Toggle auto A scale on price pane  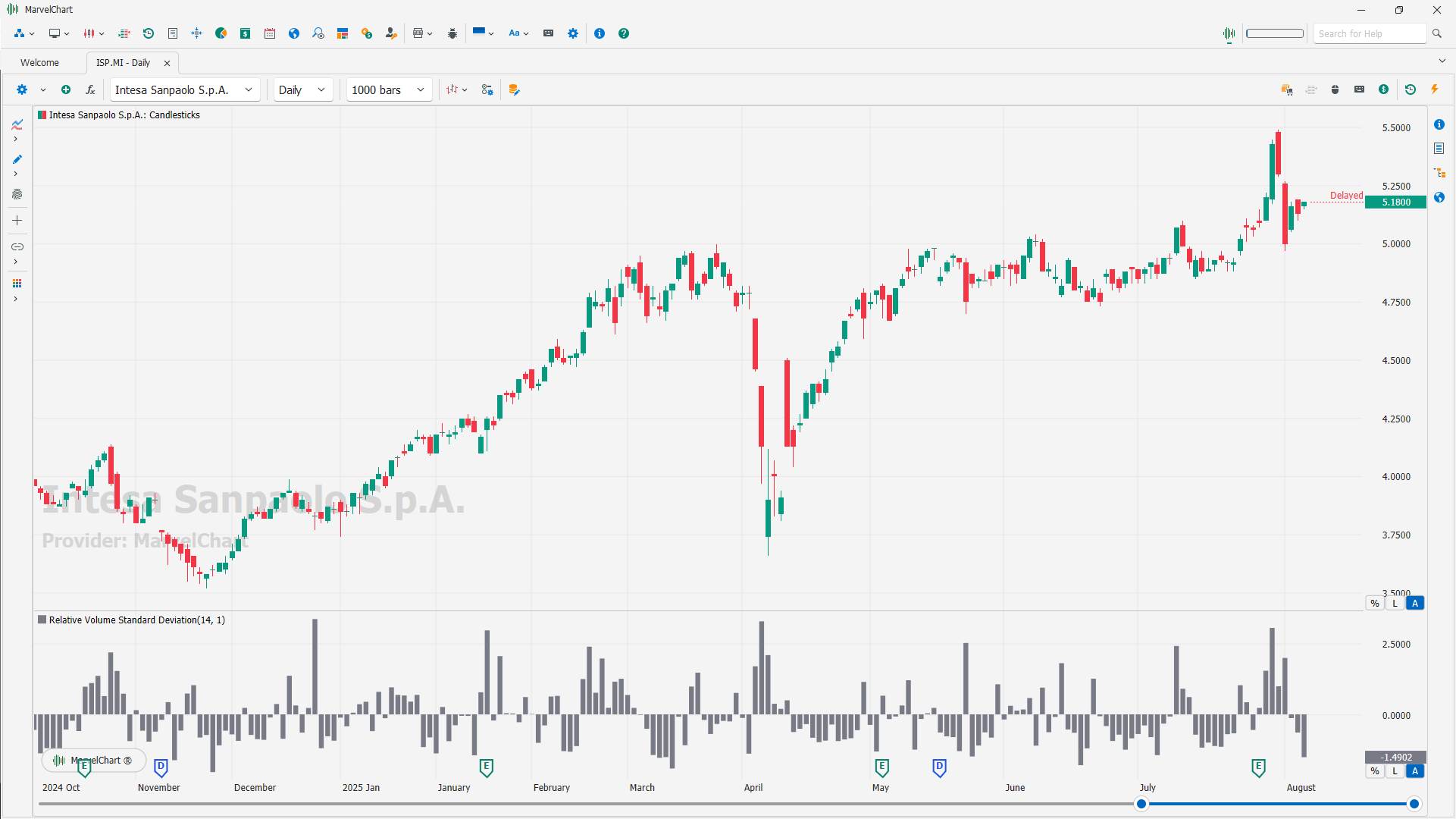[1415, 604]
